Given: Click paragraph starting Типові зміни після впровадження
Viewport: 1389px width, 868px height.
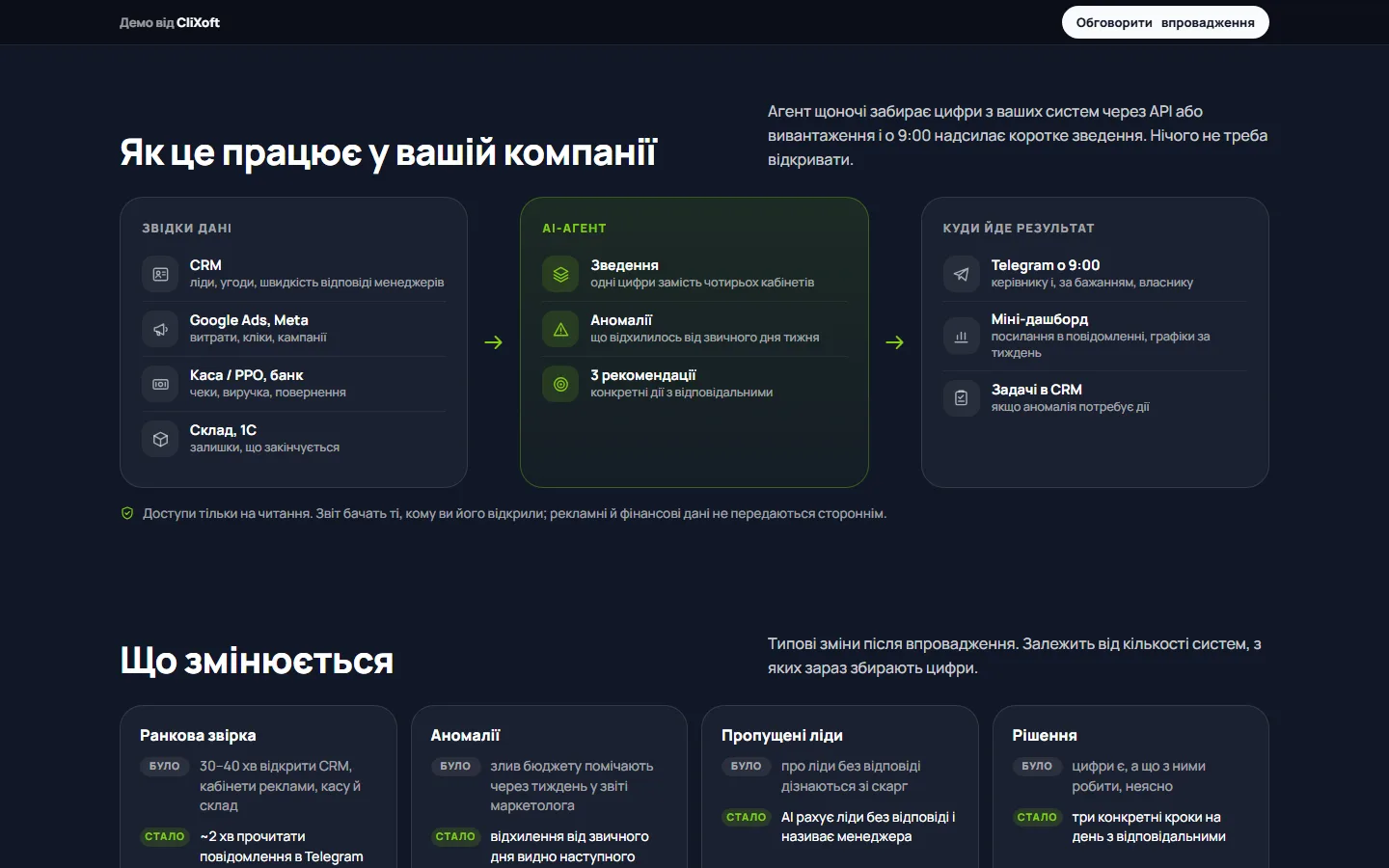Looking at the screenshot, I should (1015, 656).
